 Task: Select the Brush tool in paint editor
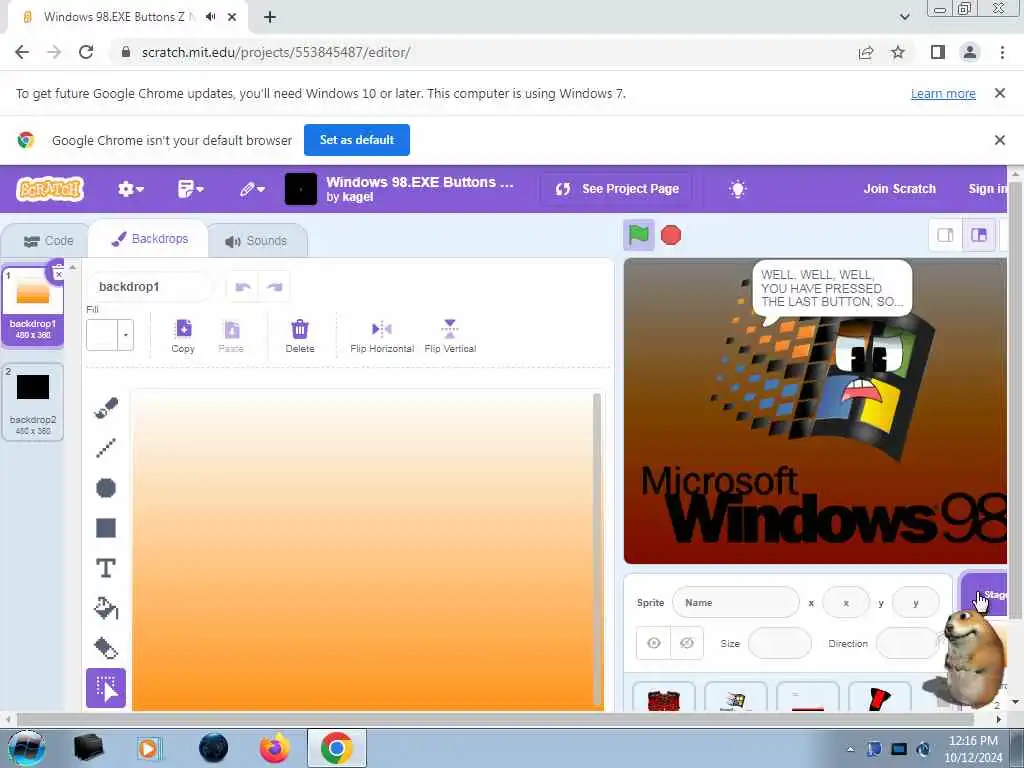[106, 408]
